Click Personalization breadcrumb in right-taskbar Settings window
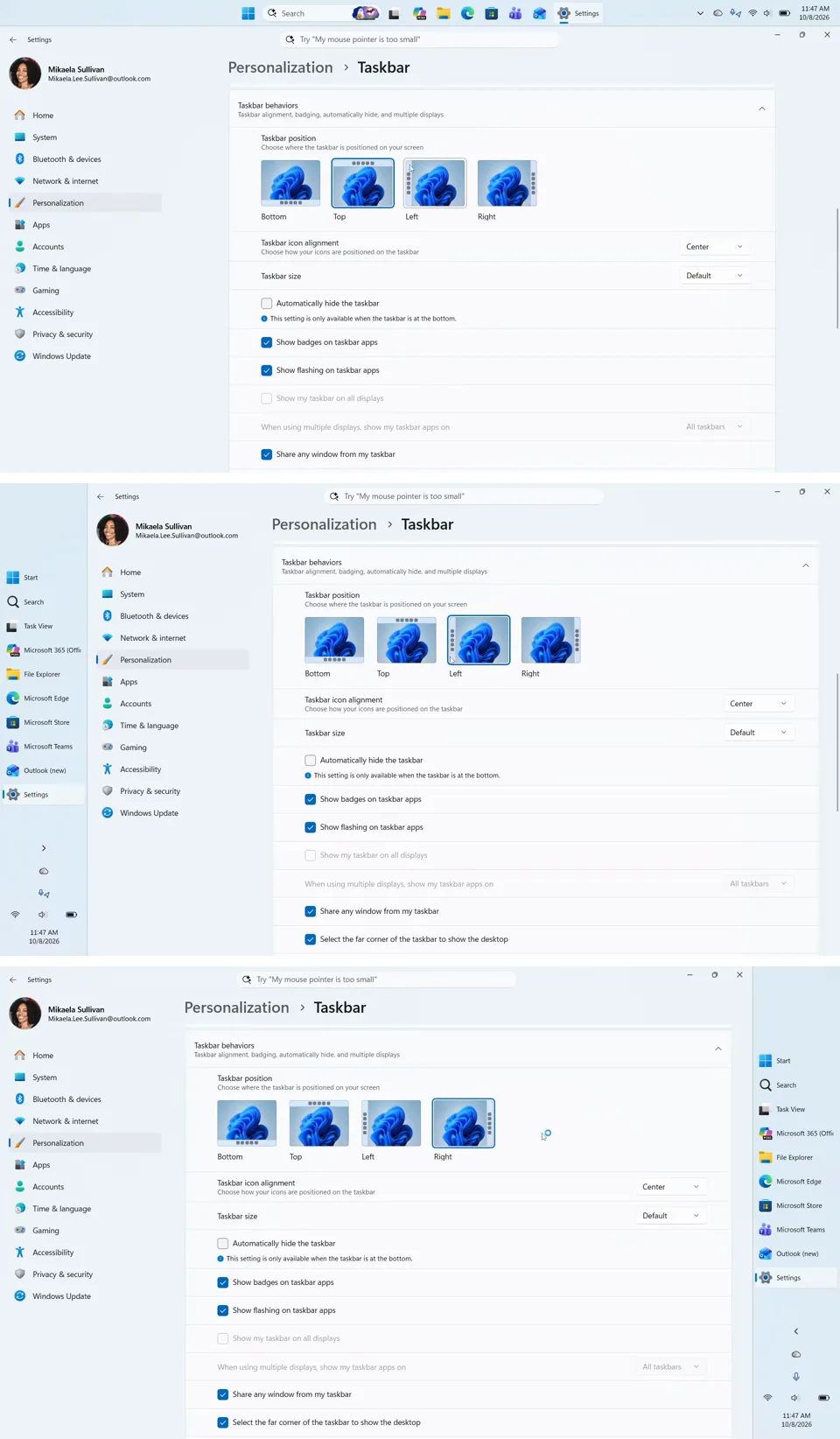Image resolution: width=840 pixels, height=1439 pixels. coord(236,1007)
